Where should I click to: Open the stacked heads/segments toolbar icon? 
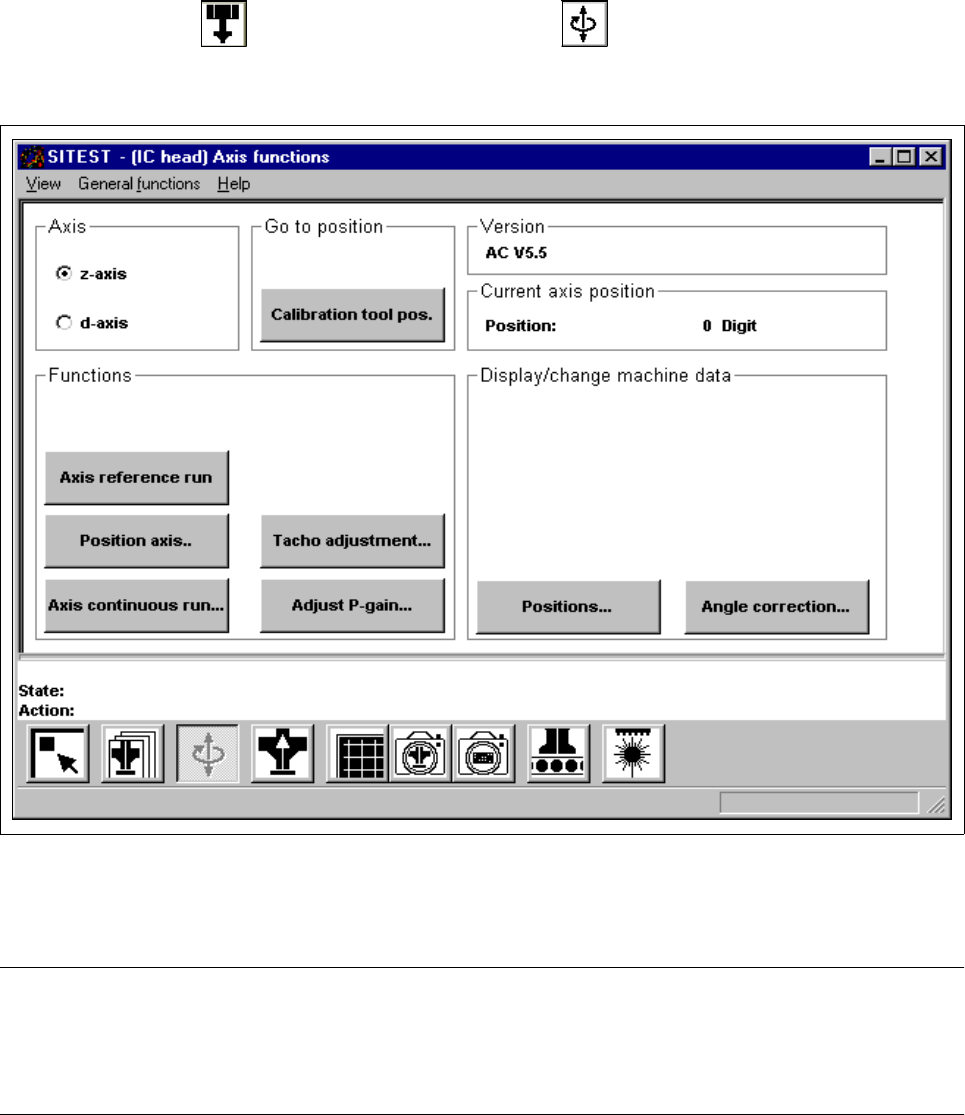(x=133, y=754)
